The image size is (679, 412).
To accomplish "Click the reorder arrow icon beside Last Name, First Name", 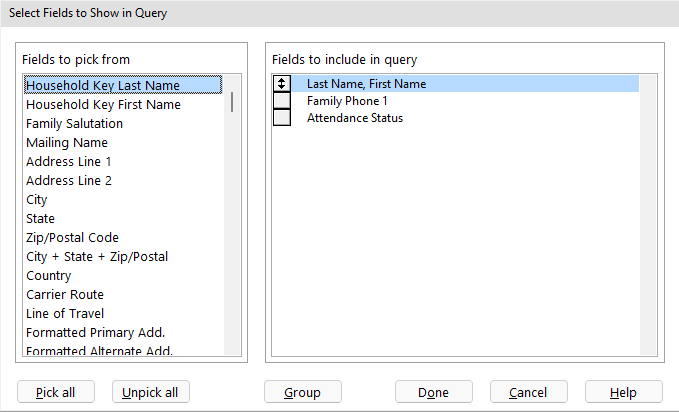I will (x=282, y=84).
